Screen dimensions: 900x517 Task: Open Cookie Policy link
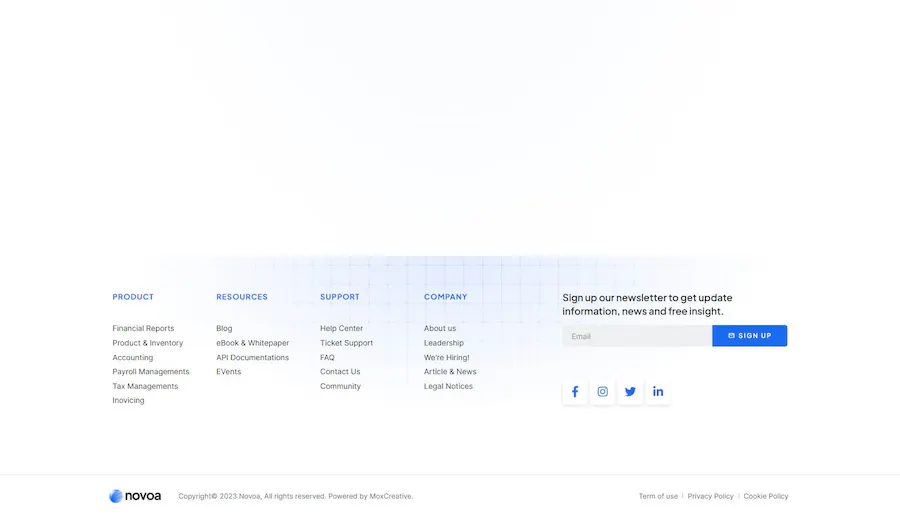[x=766, y=496]
